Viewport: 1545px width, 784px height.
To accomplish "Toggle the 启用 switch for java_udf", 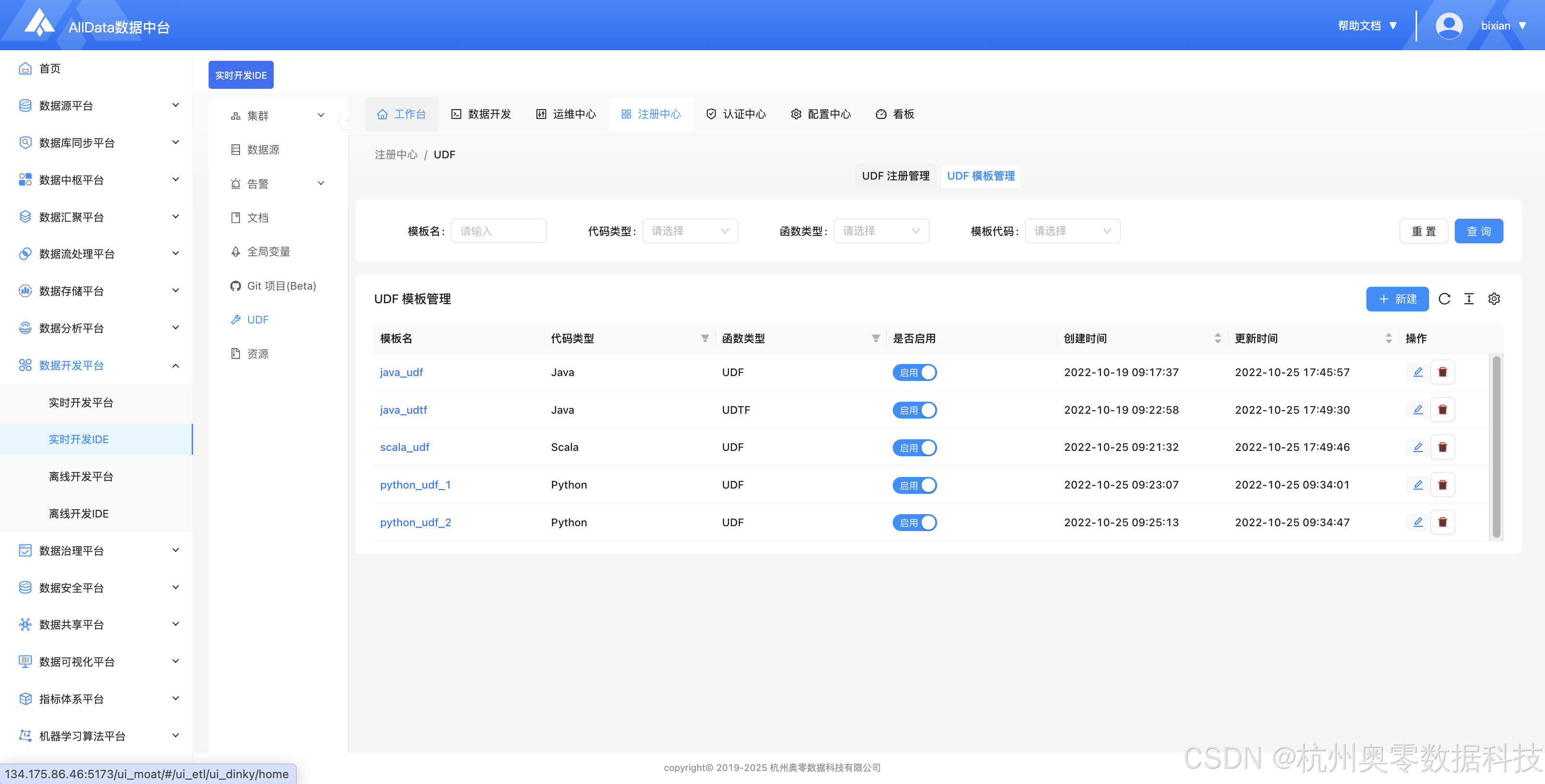I will pos(914,373).
